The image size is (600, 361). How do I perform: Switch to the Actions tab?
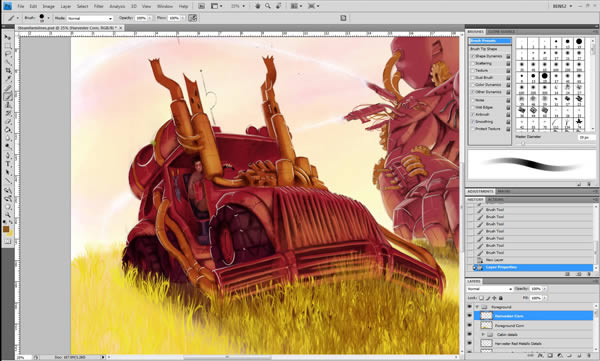coord(496,199)
